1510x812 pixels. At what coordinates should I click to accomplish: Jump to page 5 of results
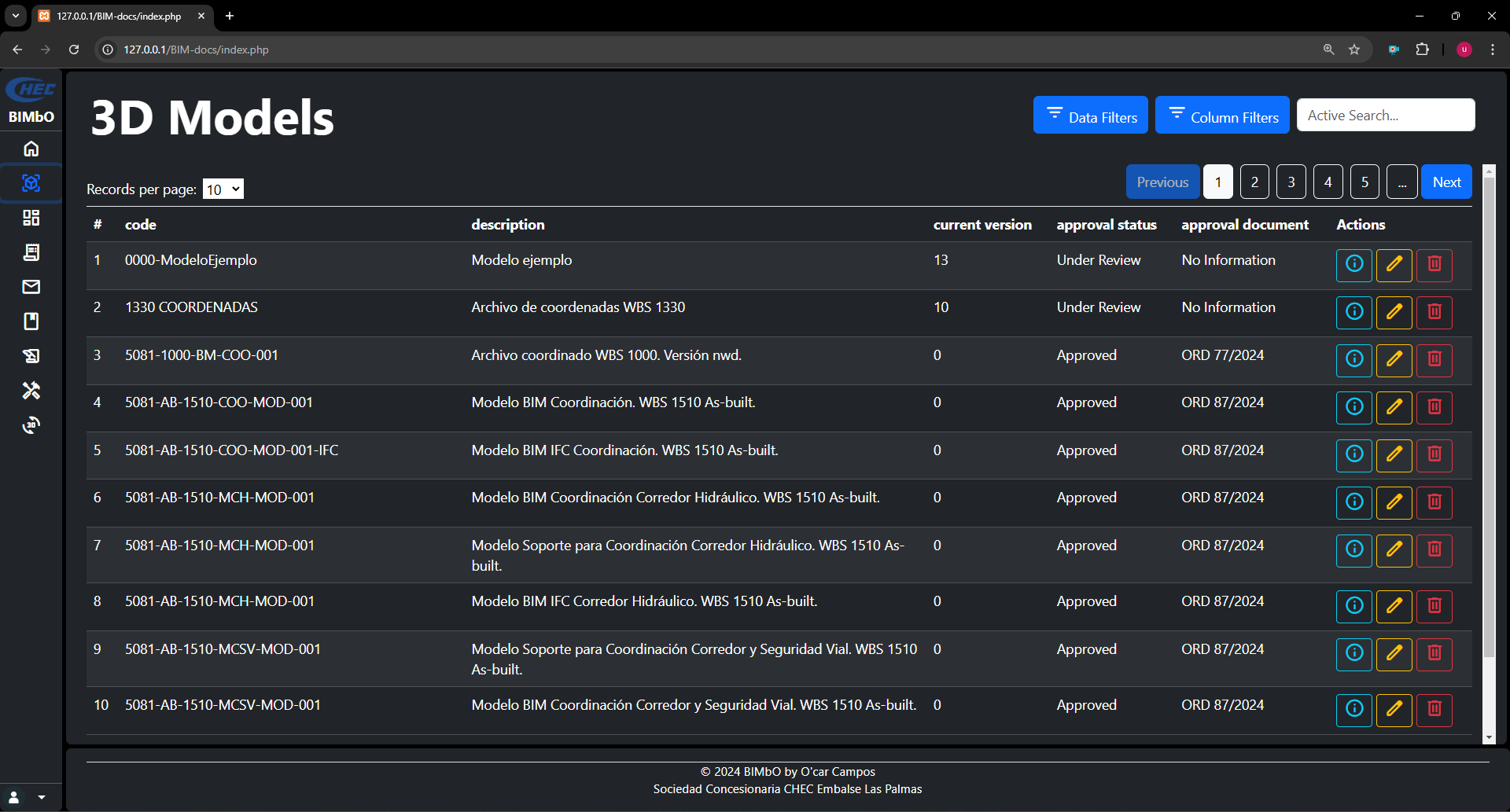click(1365, 182)
